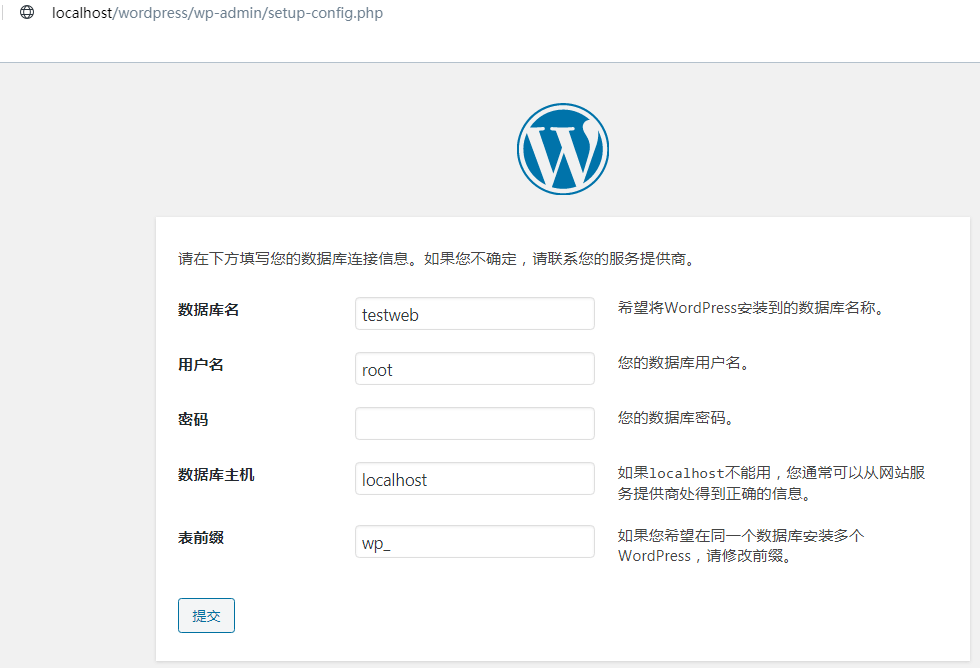This screenshot has height=668, width=980.
Task: Click the globe site-info icon
Action: coord(27,12)
